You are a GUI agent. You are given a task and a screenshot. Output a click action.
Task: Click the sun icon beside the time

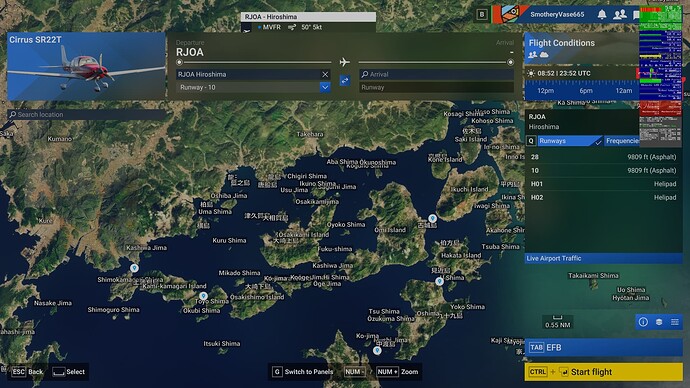click(x=531, y=73)
